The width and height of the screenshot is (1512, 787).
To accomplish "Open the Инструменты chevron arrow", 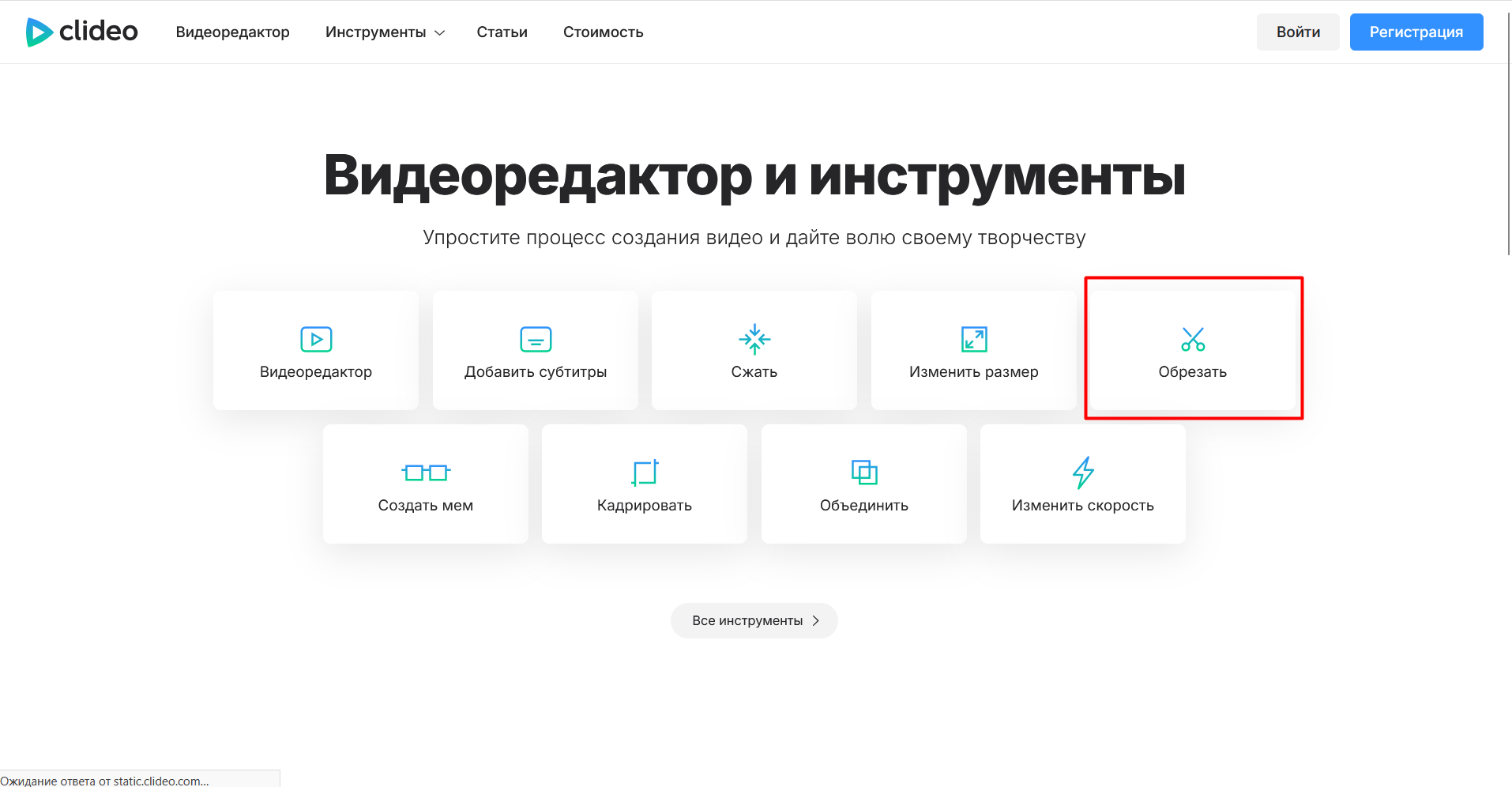I will (x=440, y=32).
